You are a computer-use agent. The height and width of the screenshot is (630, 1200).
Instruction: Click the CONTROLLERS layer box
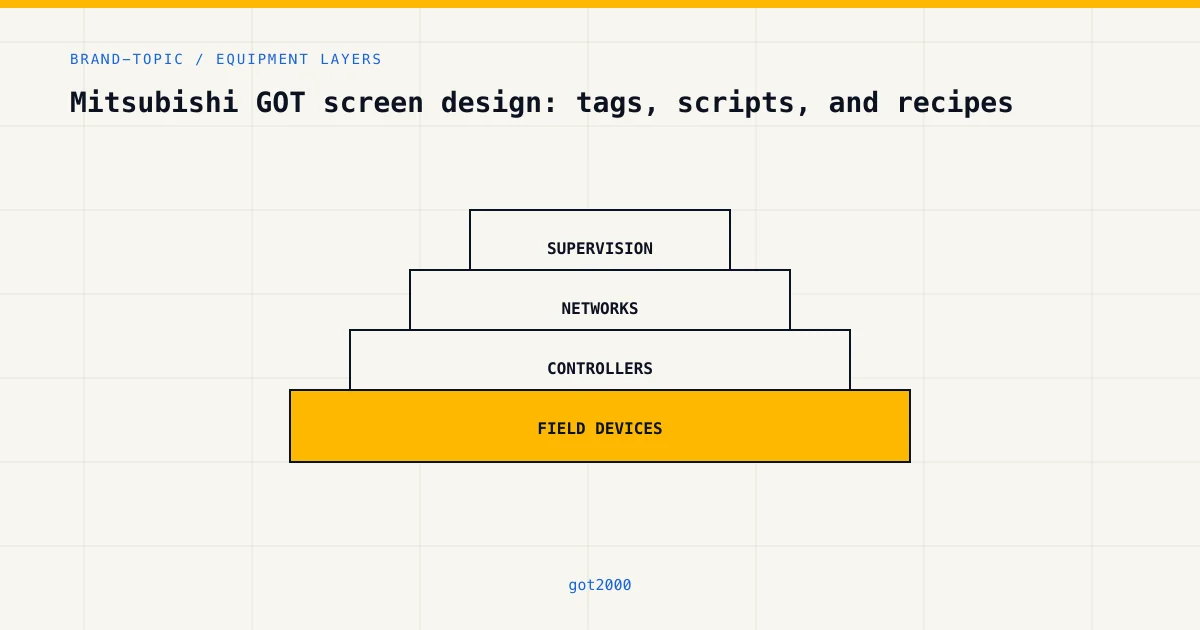point(600,360)
